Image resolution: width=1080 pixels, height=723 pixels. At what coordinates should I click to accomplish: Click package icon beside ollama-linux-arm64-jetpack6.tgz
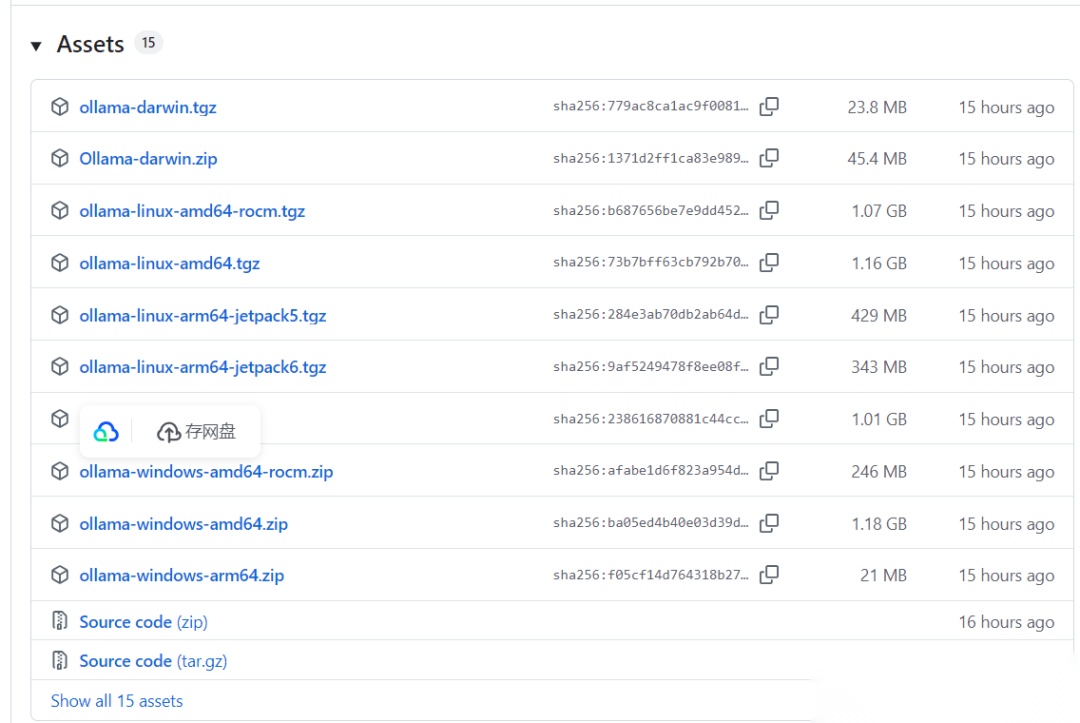coord(60,367)
